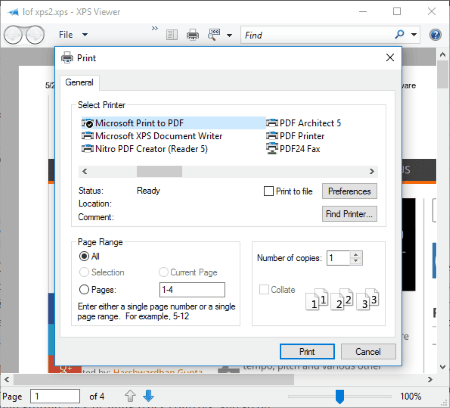
Task: Click the forward navigation arrow in XPS Viewer
Action: (x=35, y=35)
